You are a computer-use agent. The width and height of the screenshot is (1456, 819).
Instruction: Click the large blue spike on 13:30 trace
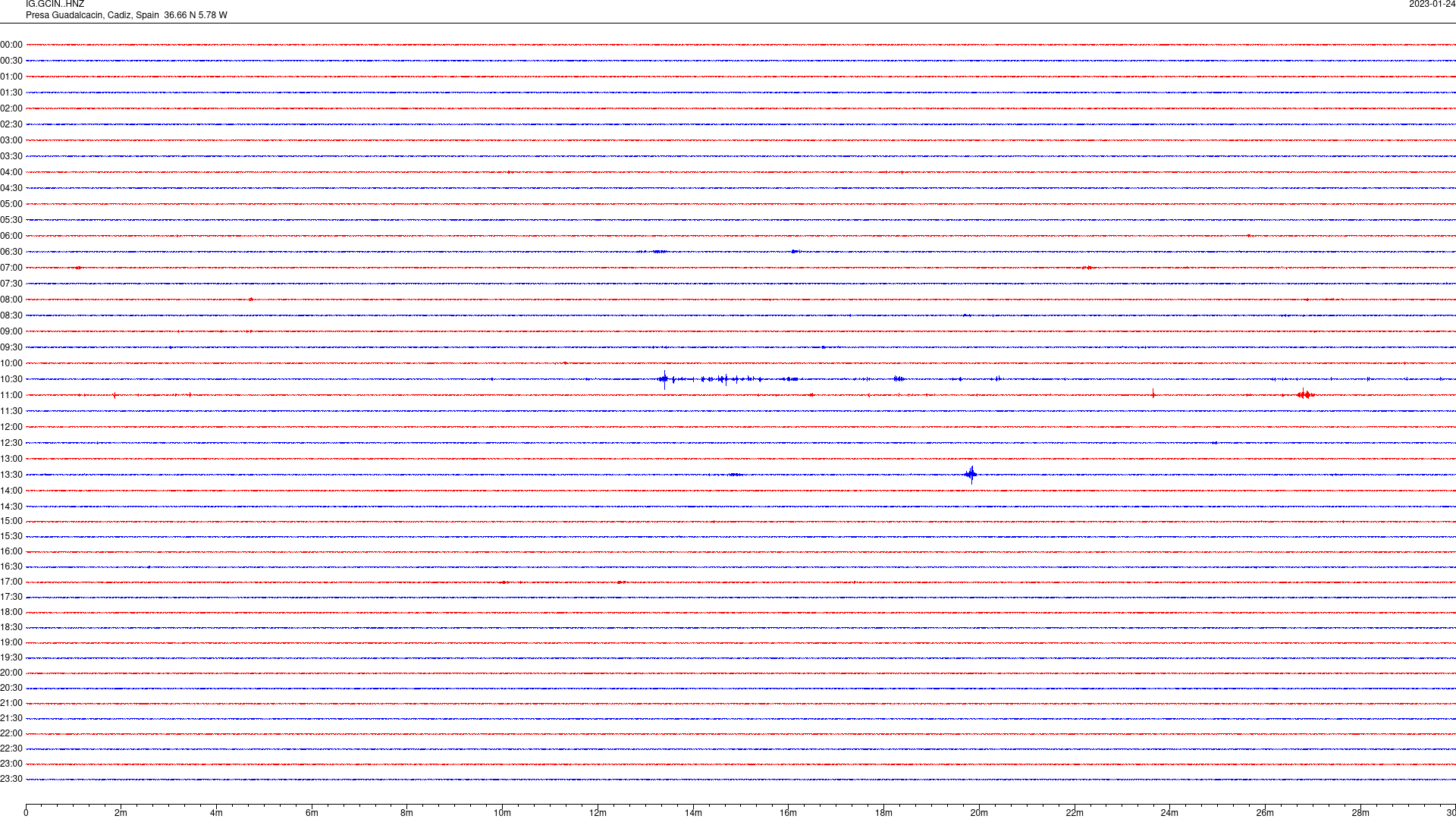[971, 475]
